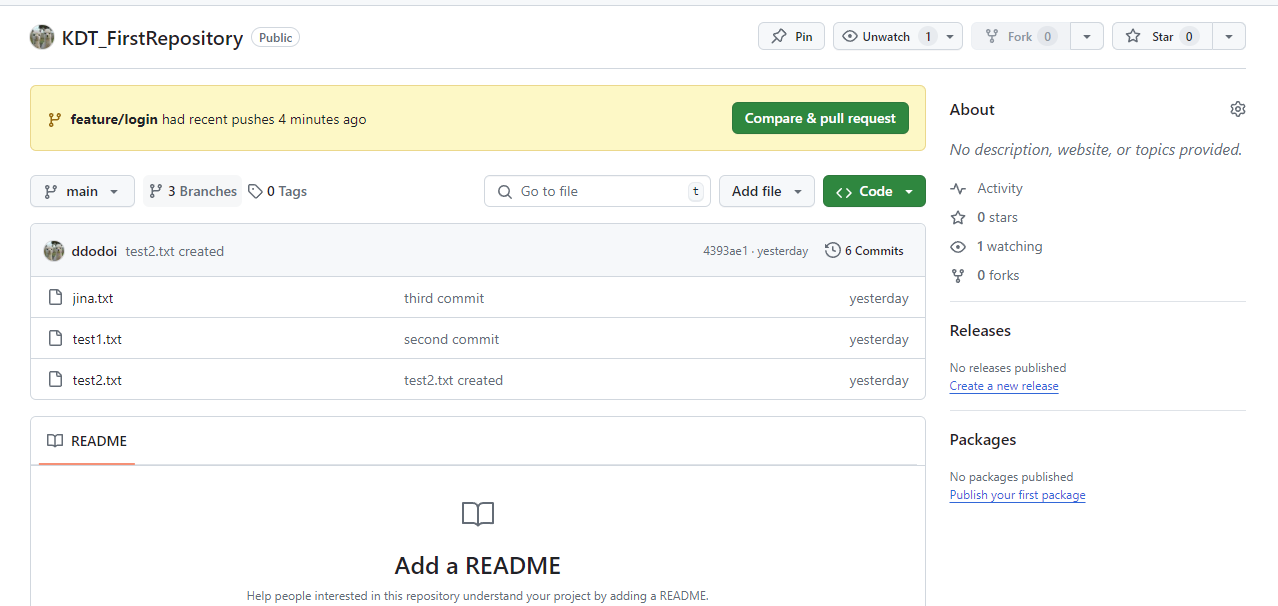Click Publish your first package link
Viewport: 1278px width, 606px height.
(x=1017, y=495)
